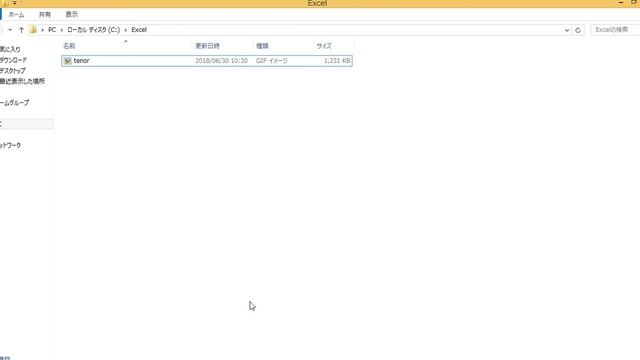This screenshot has height=360, width=640.
Task: Open the 表示 ribbon tab
Action: (x=71, y=15)
